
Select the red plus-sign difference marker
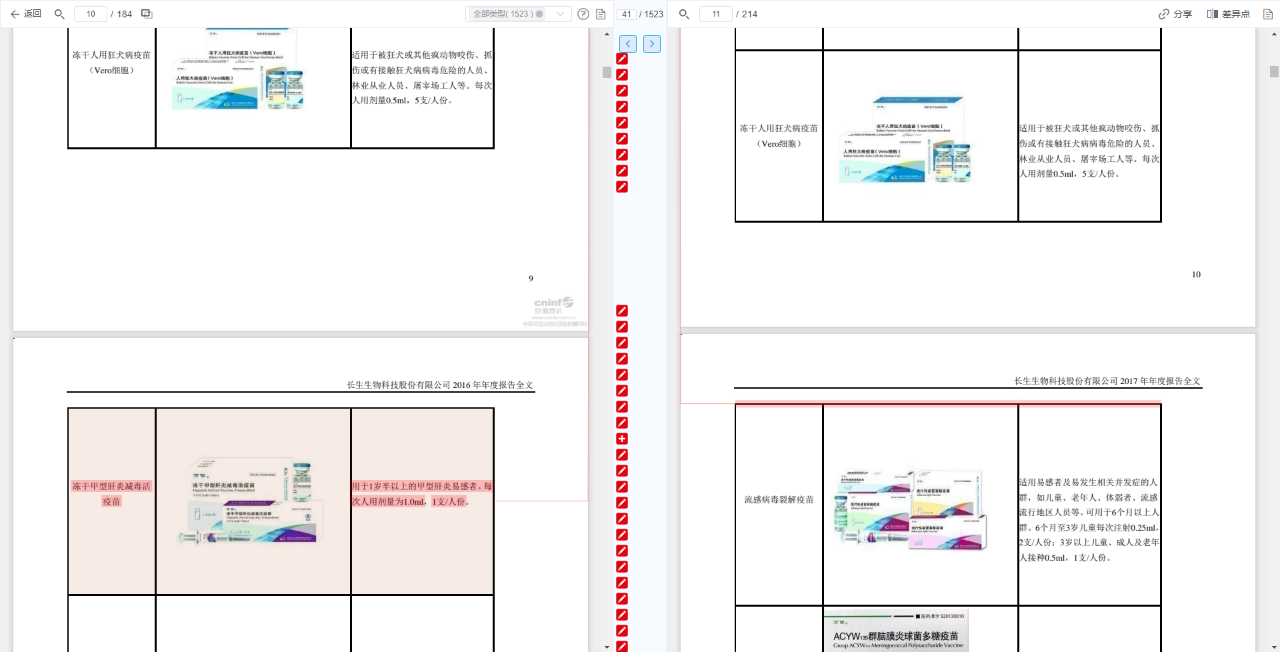click(x=622, y=439)
